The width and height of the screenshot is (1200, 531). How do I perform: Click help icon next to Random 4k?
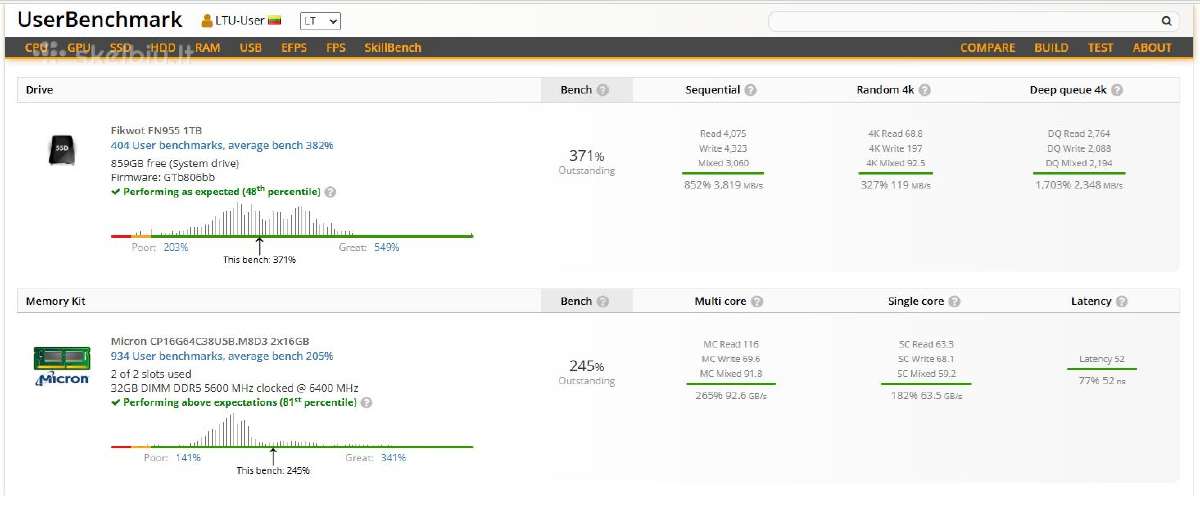(x=925, y=90)
